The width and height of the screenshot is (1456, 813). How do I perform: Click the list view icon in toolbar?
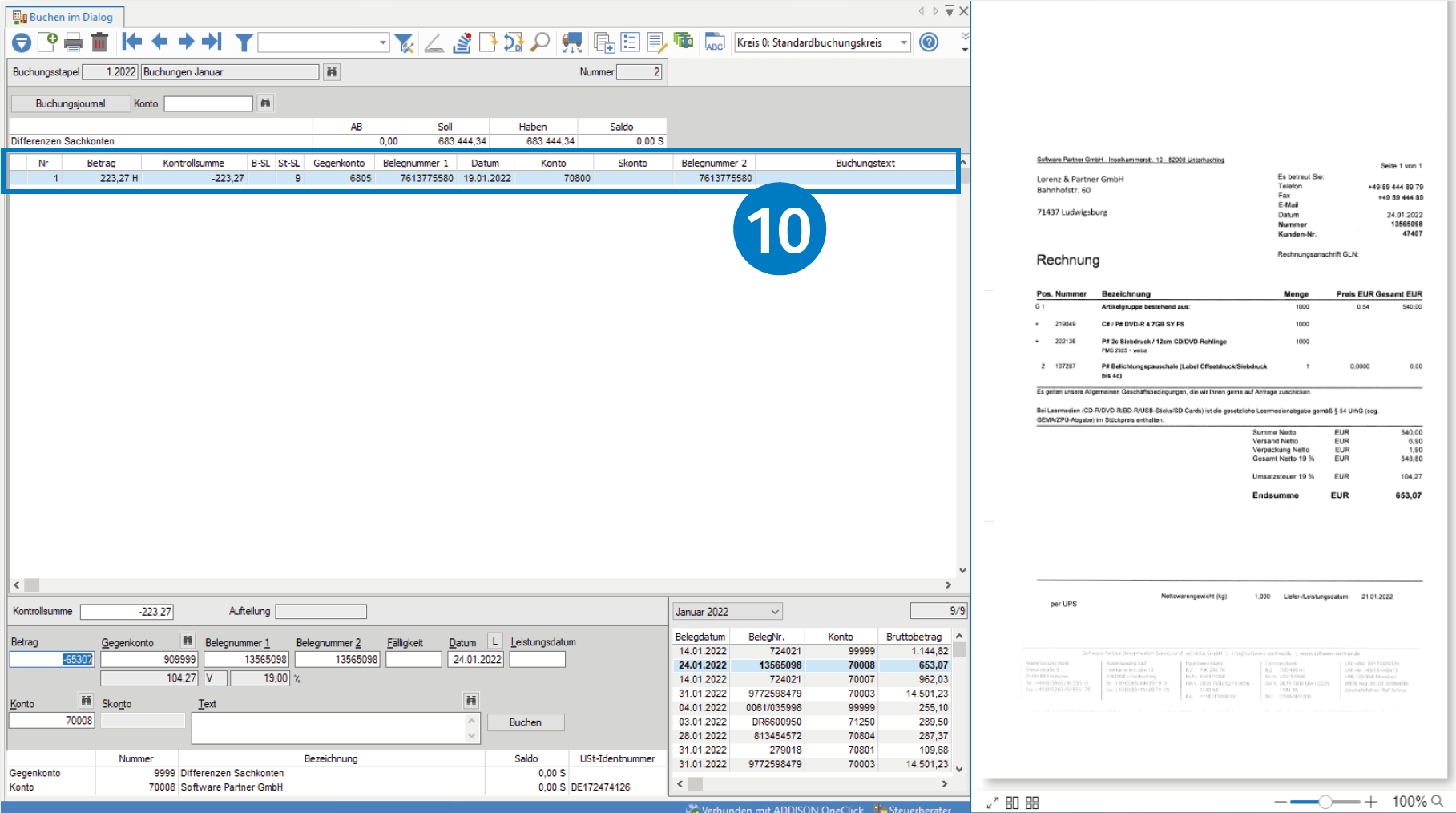coord(631,42)
